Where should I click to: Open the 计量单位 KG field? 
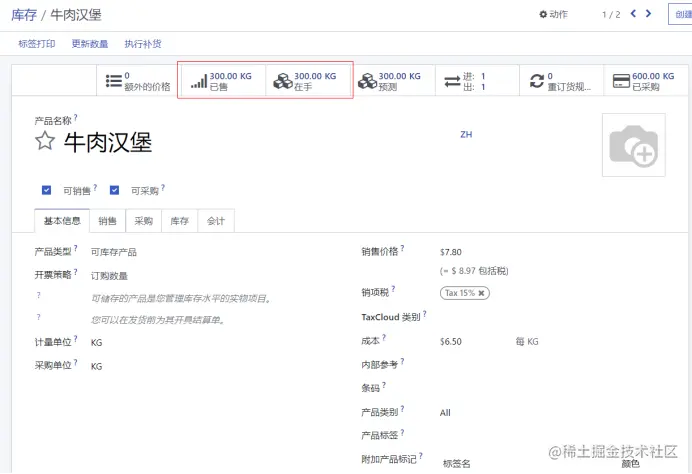tap(96, 342)
